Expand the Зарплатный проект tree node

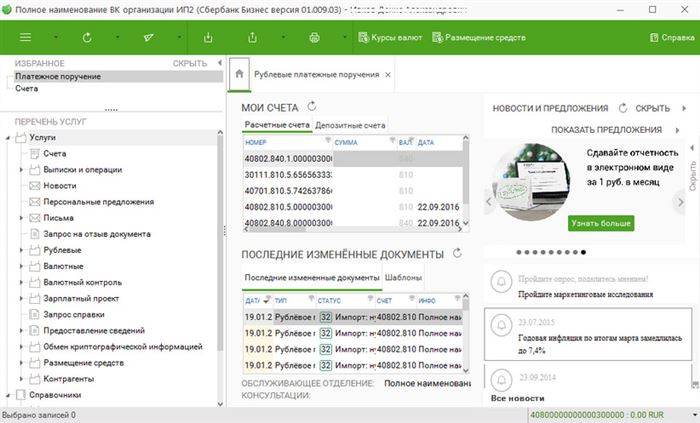click(x=21, y=299)
